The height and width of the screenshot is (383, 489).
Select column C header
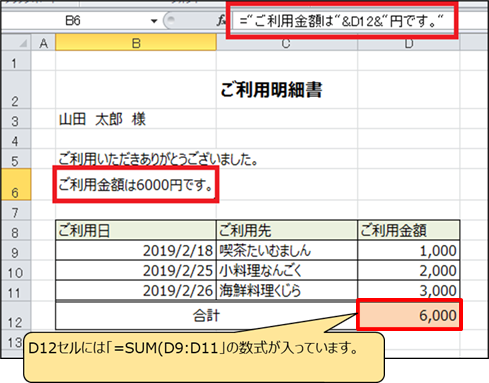coord(287,43)
